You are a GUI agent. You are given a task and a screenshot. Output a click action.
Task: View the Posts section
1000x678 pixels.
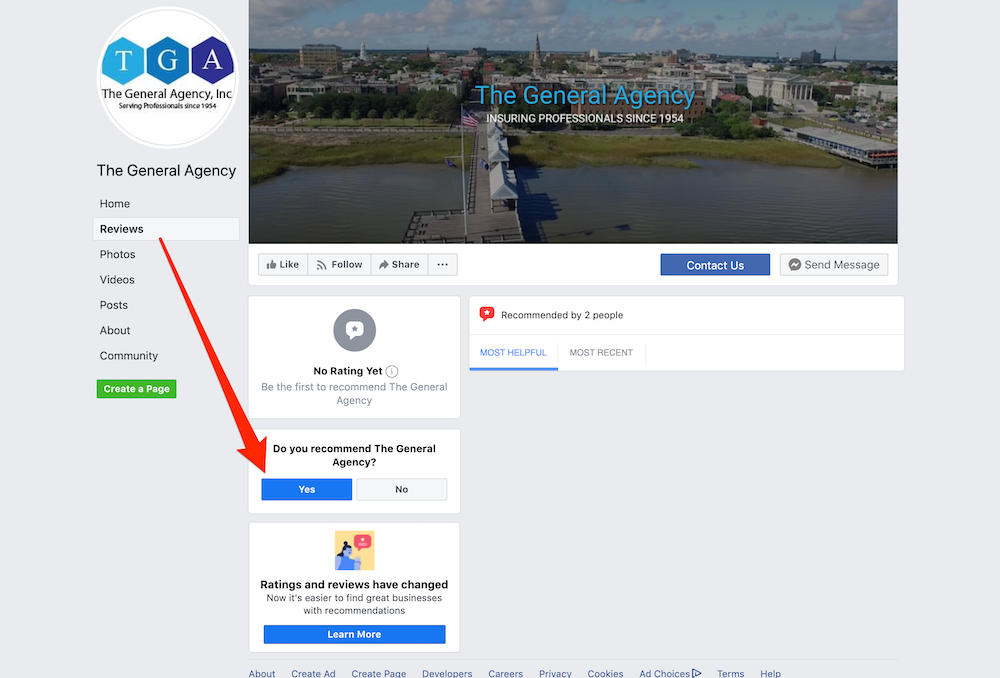tap(114, 305)
